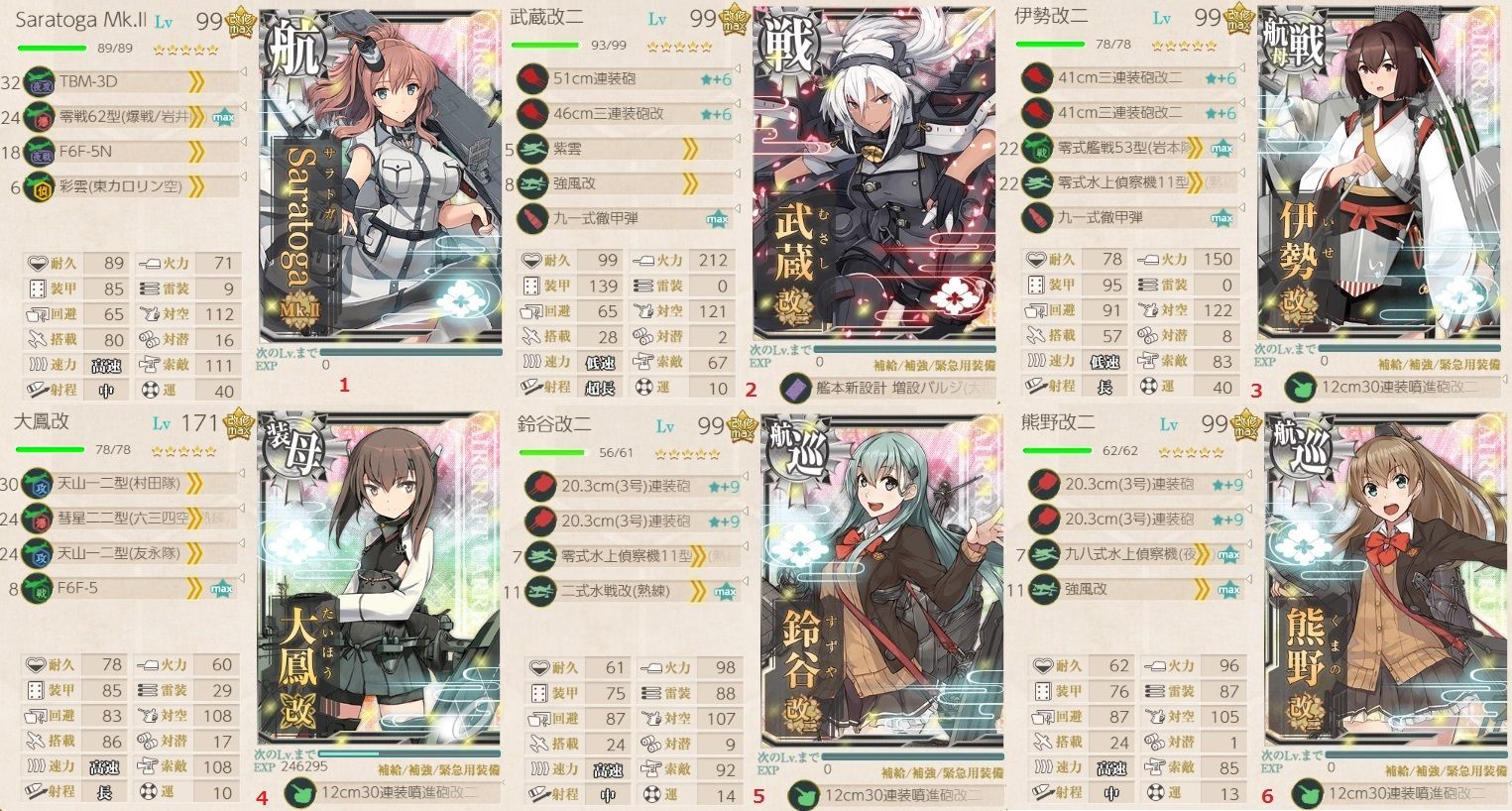1512x811 pixels.
Task: Click 大鳳改's EXP progress bar
Action: coord(408,753)
